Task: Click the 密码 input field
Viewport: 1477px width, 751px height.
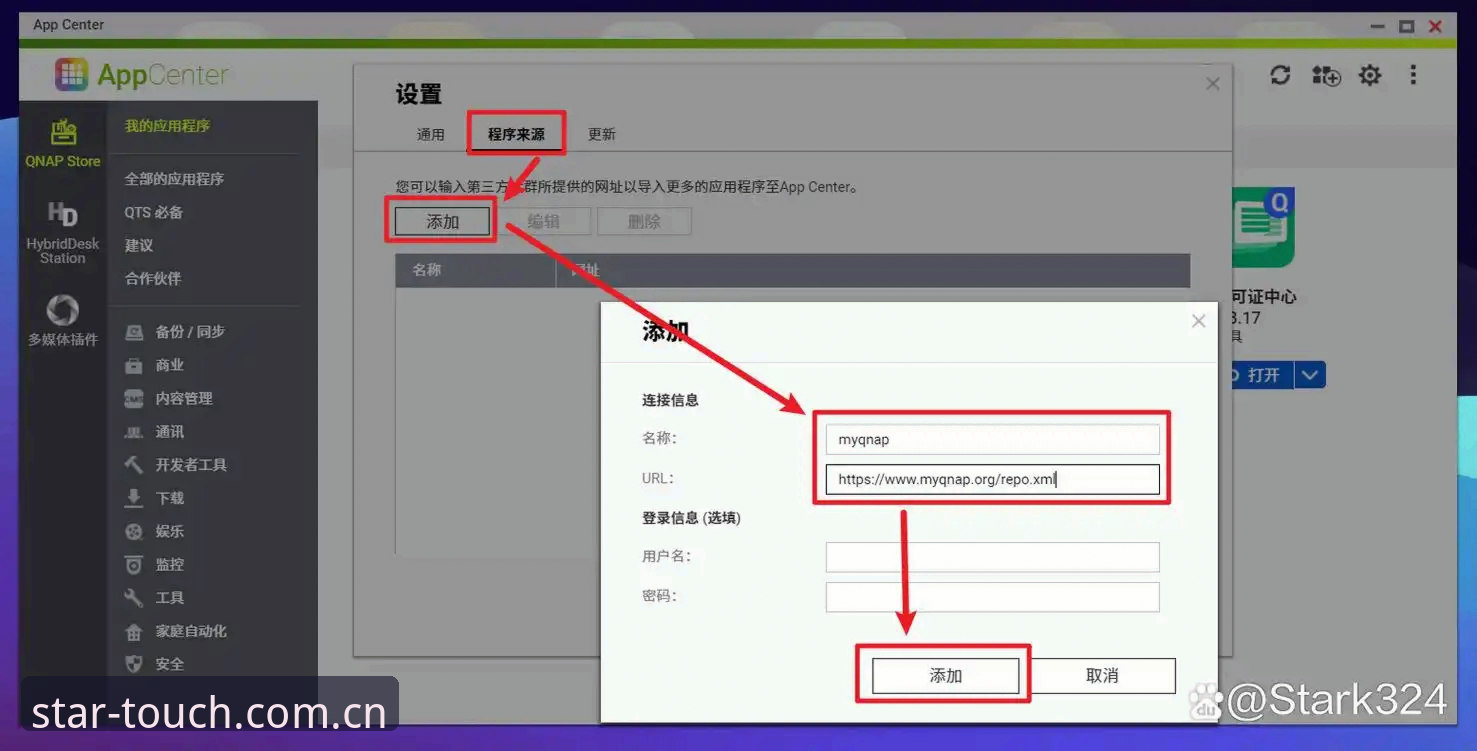Action: tap(992, 597)
